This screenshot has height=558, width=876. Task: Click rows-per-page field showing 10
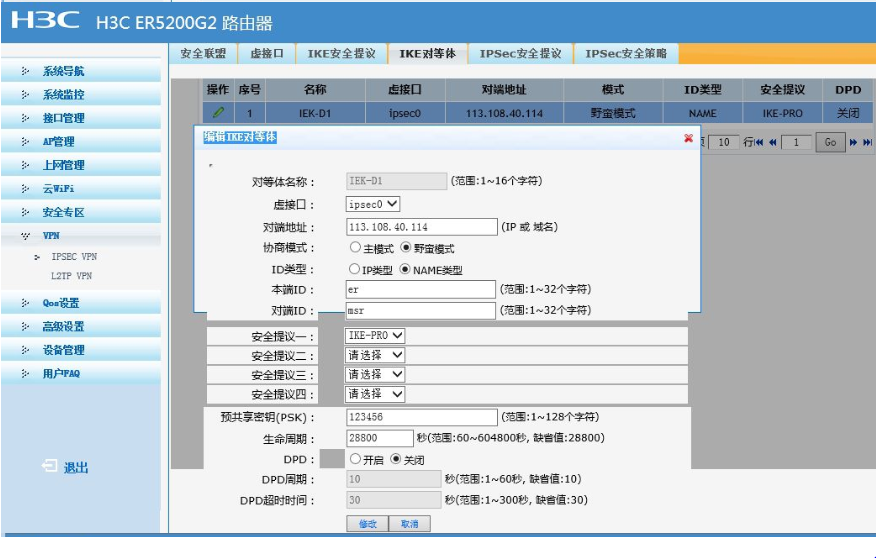[x=724, y=142]
